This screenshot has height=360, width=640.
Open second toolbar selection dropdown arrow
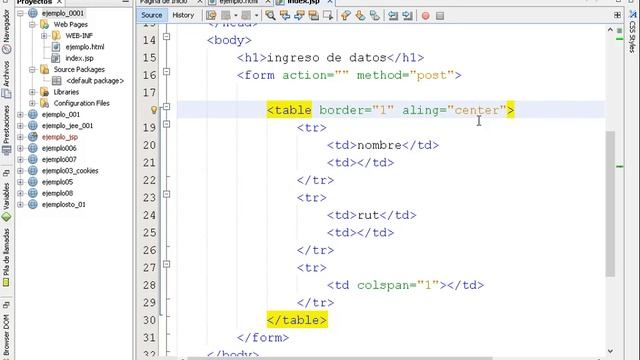[256, 16]
